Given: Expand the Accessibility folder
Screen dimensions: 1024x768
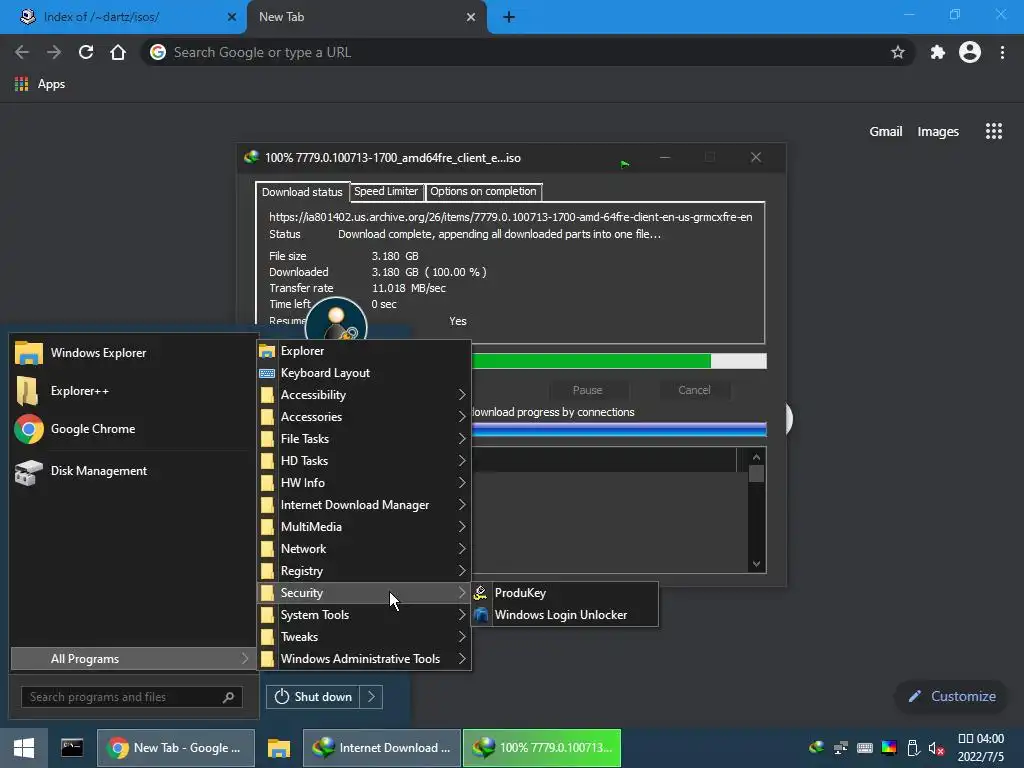Looking at the screenshot, I should pos(364,394).
